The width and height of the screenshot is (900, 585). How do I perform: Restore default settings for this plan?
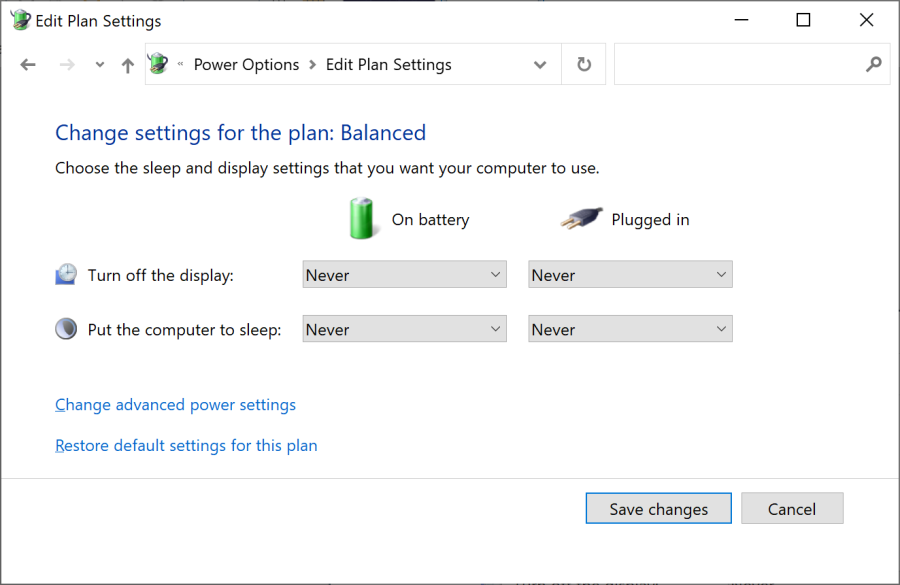[x=186, y=445]
